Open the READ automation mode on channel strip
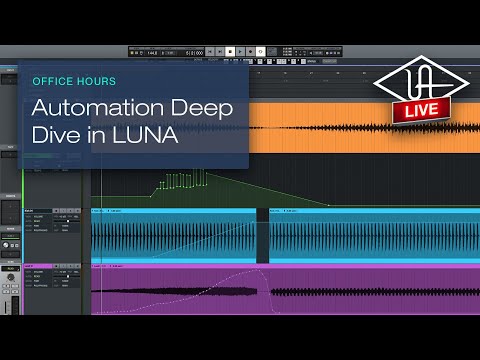480x360 pixels. (11, 269)
